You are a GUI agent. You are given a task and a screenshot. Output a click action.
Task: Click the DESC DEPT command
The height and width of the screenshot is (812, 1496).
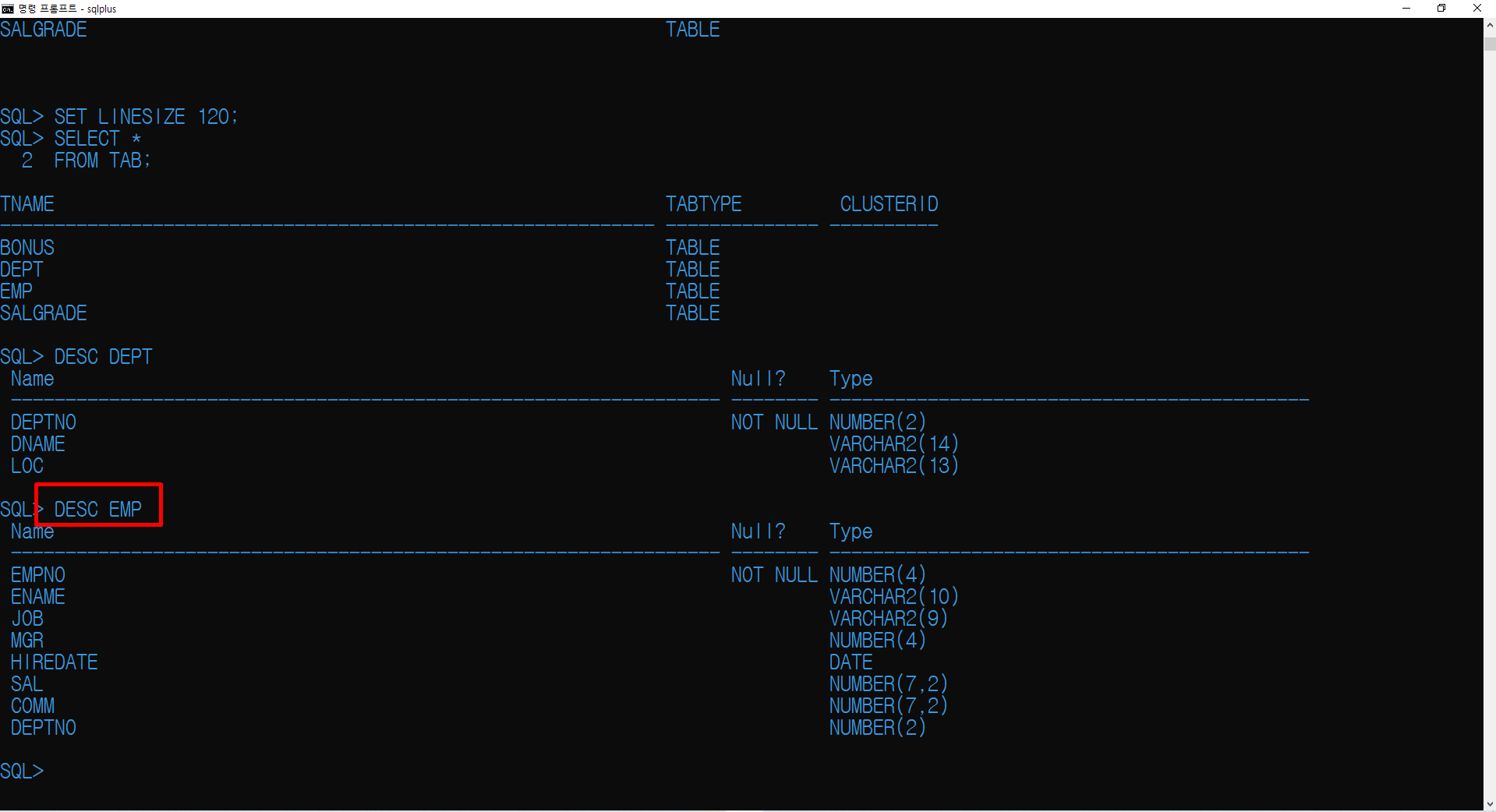tap(103, 357)
